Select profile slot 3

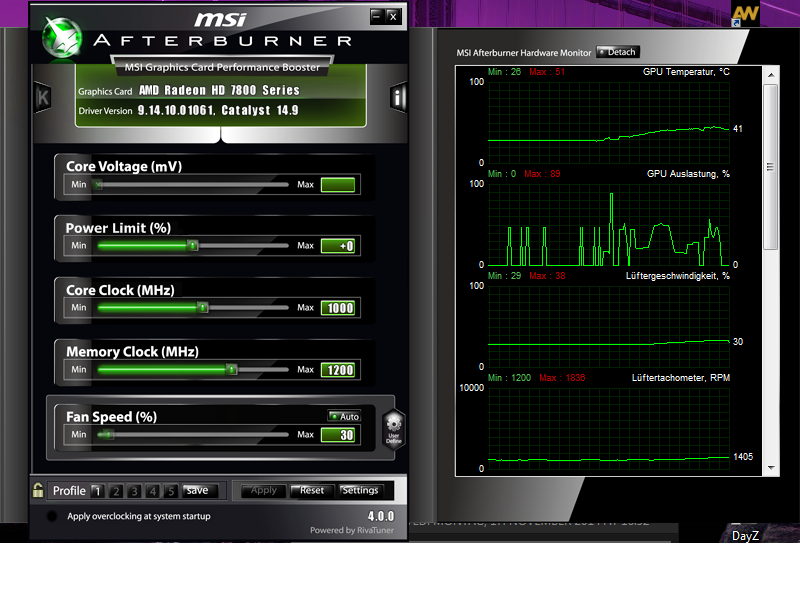pyautogui.click(x=134, y=491)
